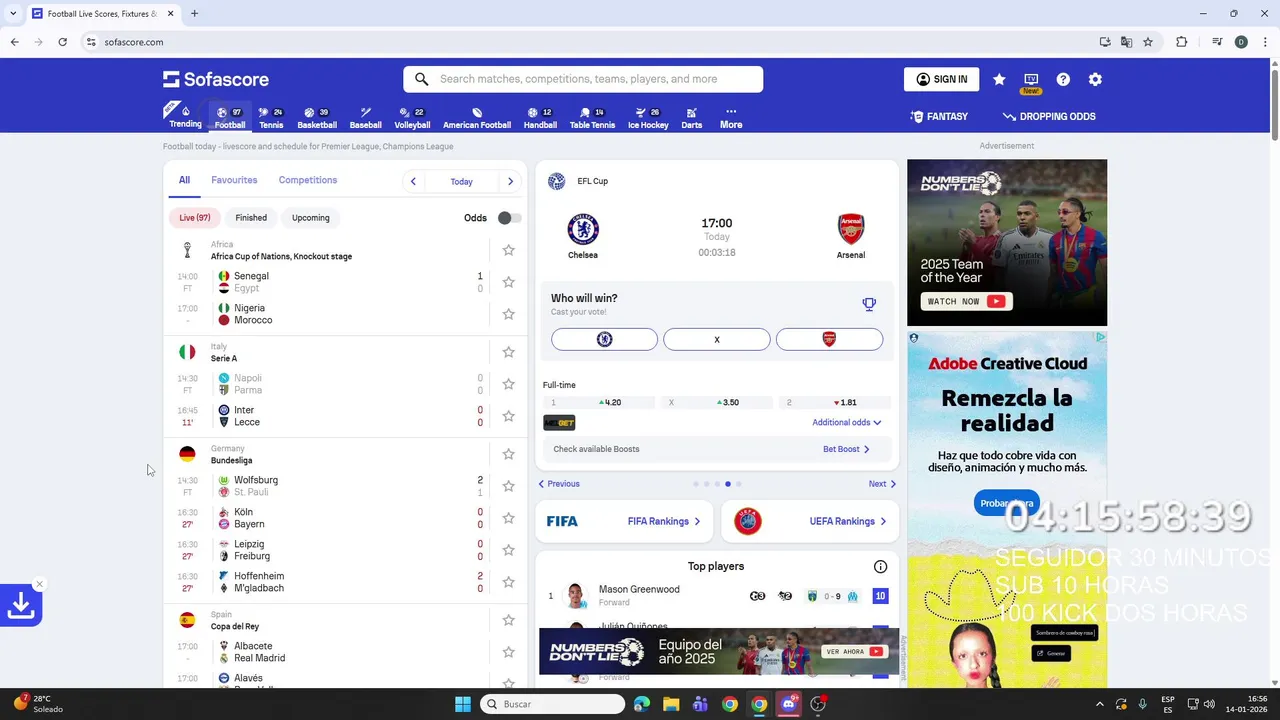Select the Table Tennis sport icon
Screen dimensions: 1280x720
(592, 118)
